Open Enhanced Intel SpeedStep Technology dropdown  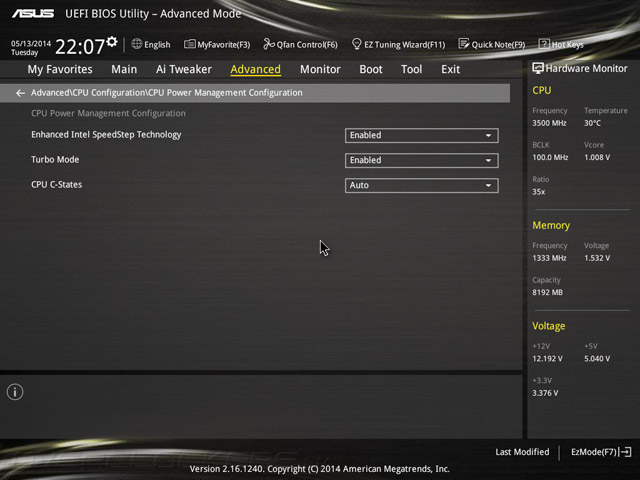(x=421, y=136)
